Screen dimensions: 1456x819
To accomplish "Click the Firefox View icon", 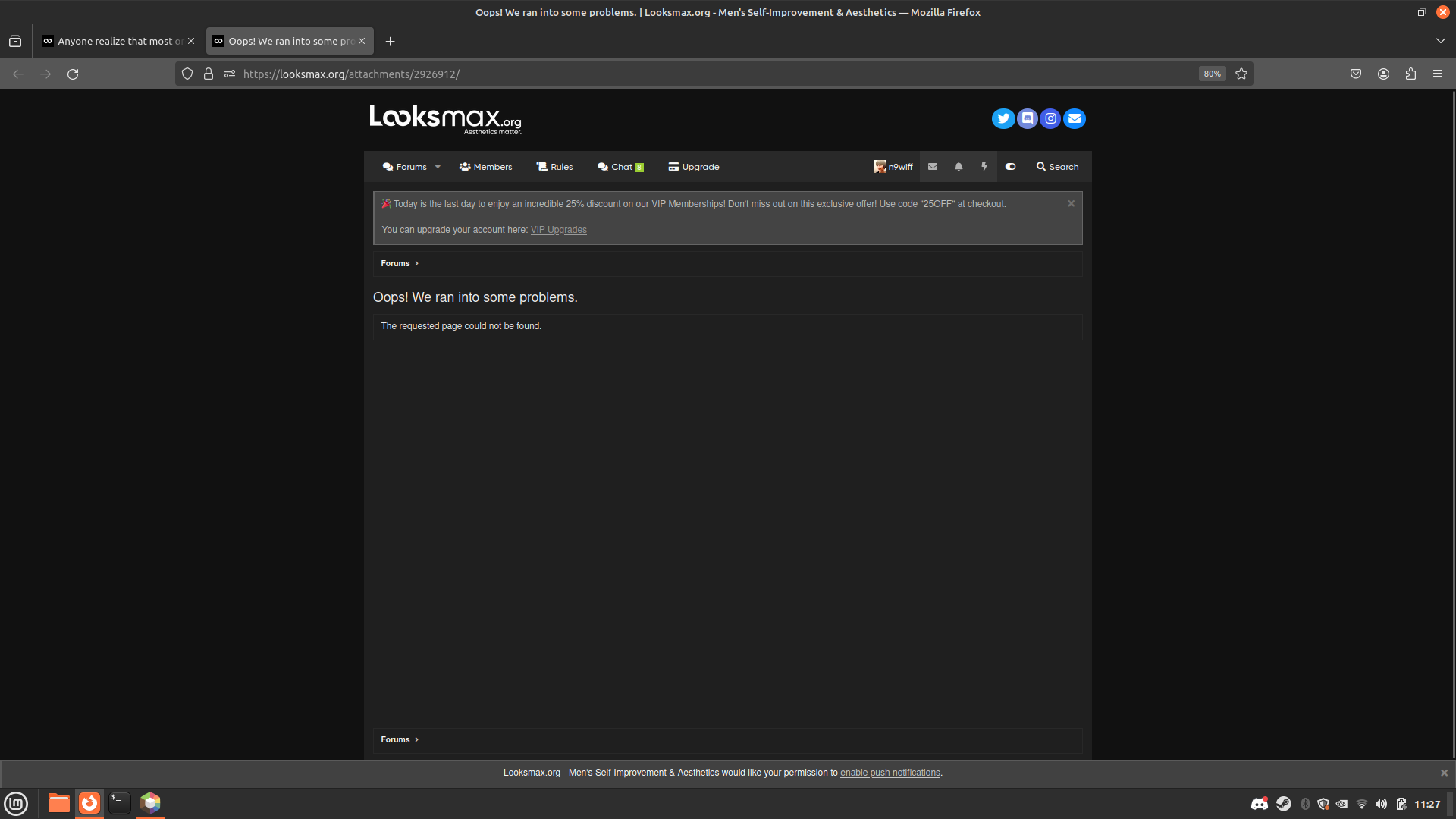I will click(15, 42).
